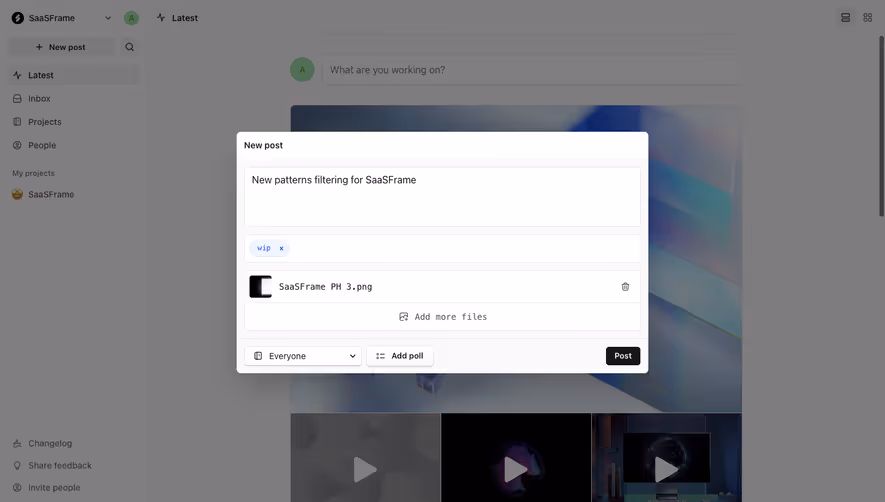Click the green avatar beside composer field
This screenshot has width=885, height=502.
[302, 69]
